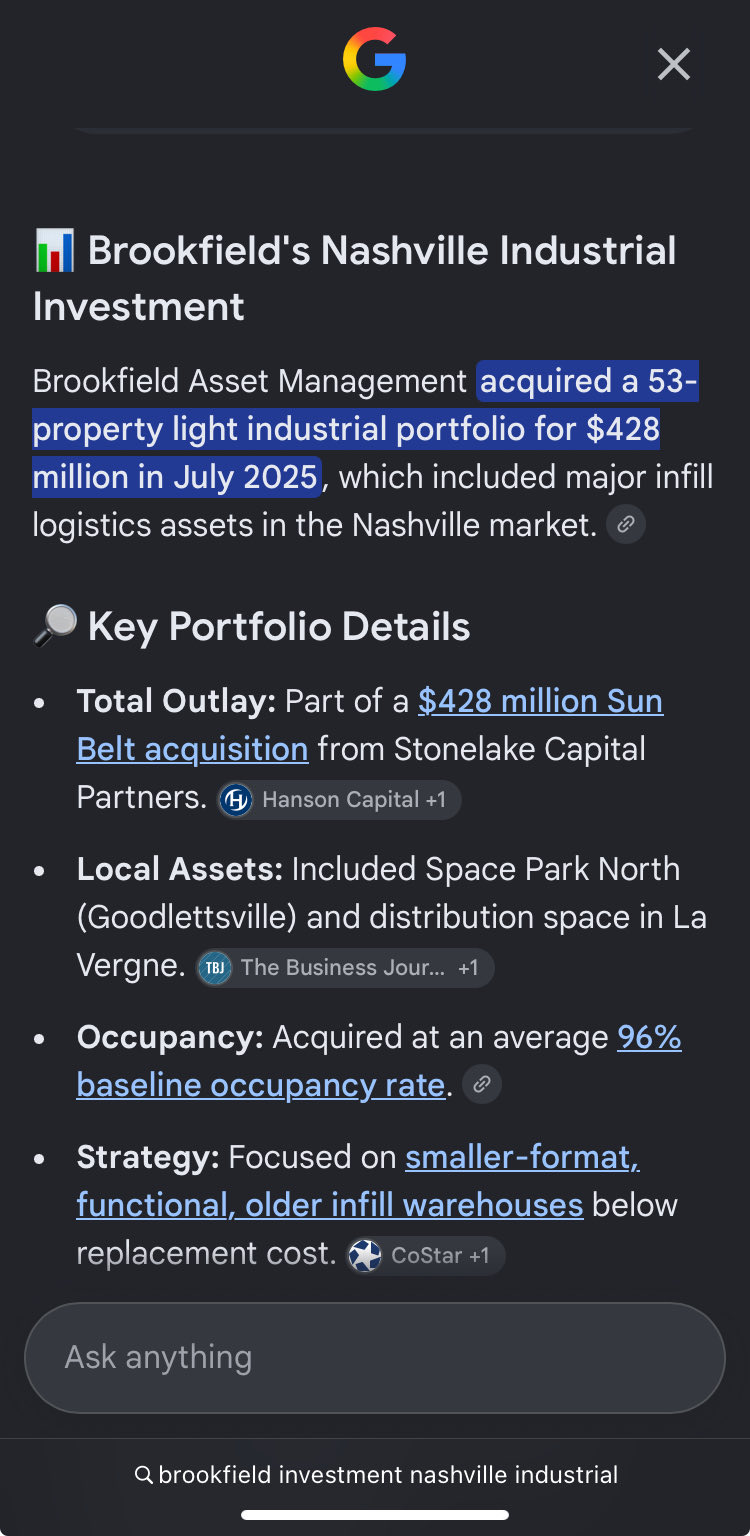750x1536 pixels.
Task: Open the 96% baseline occupancy rate link
Action: 379,1061
